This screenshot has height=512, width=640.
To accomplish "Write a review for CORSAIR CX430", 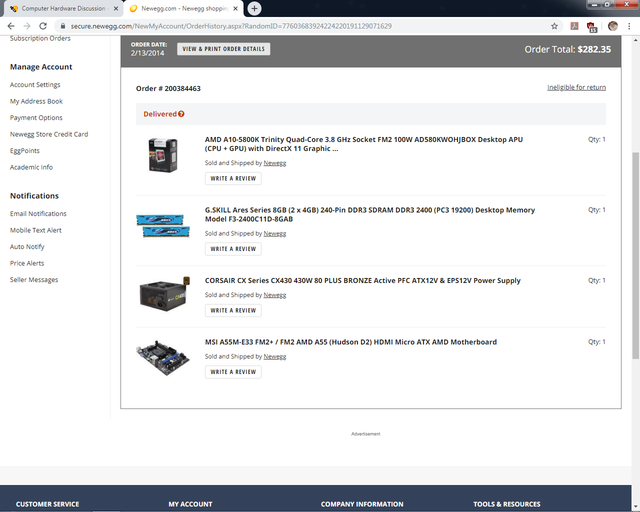I will (x=233, y=310).
